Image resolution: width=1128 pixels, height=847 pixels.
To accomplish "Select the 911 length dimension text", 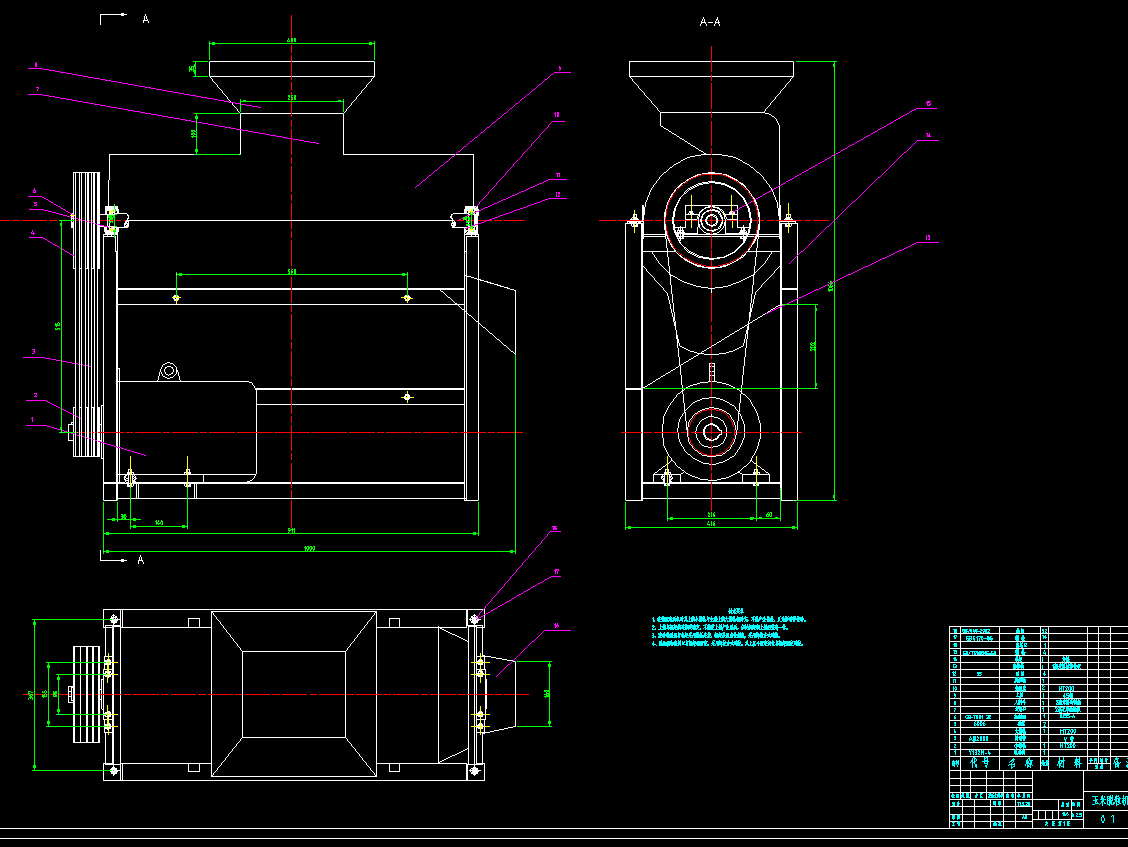I will tap(291, 530).
